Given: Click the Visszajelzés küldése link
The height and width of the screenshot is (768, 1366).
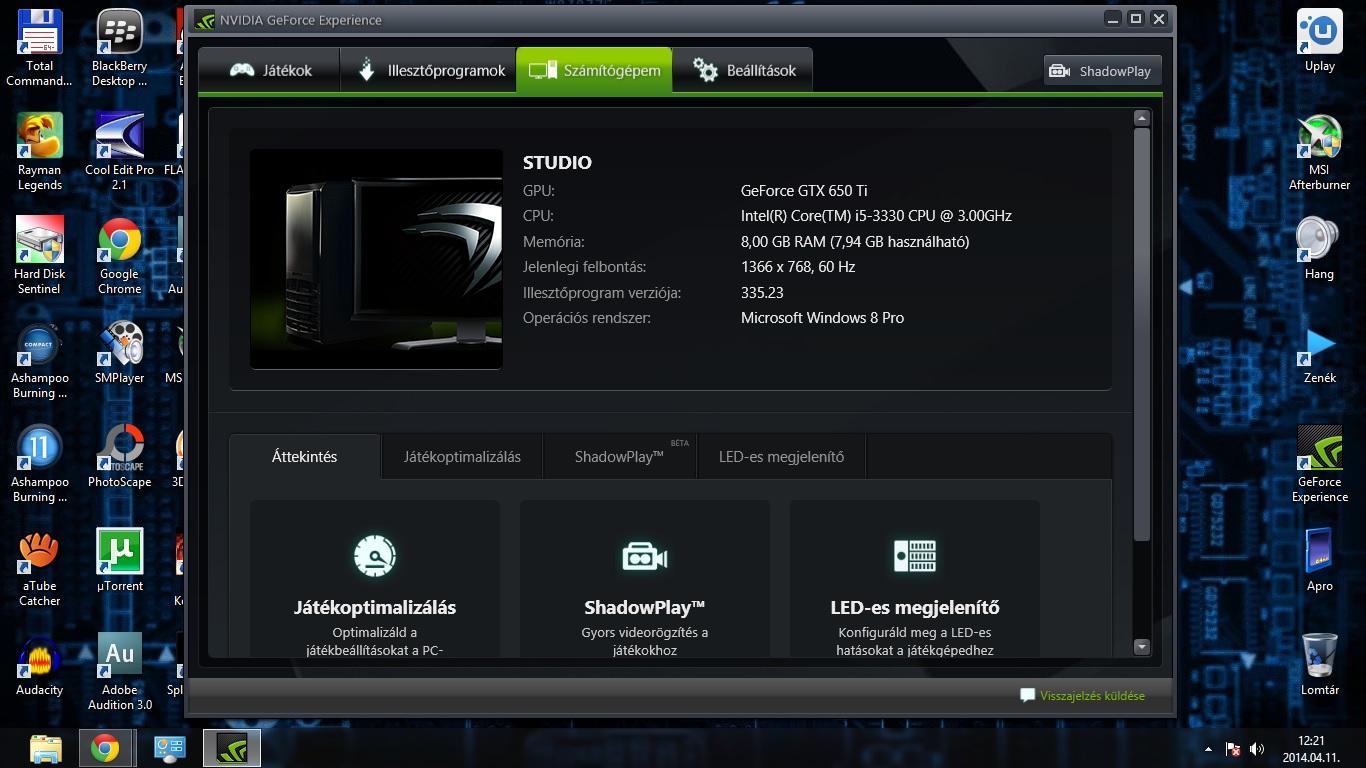Looking at the screenshot, I should (1092, 695).
